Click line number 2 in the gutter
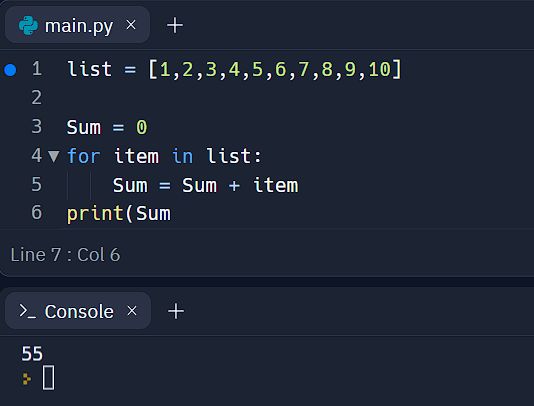 tap(36, 98)
